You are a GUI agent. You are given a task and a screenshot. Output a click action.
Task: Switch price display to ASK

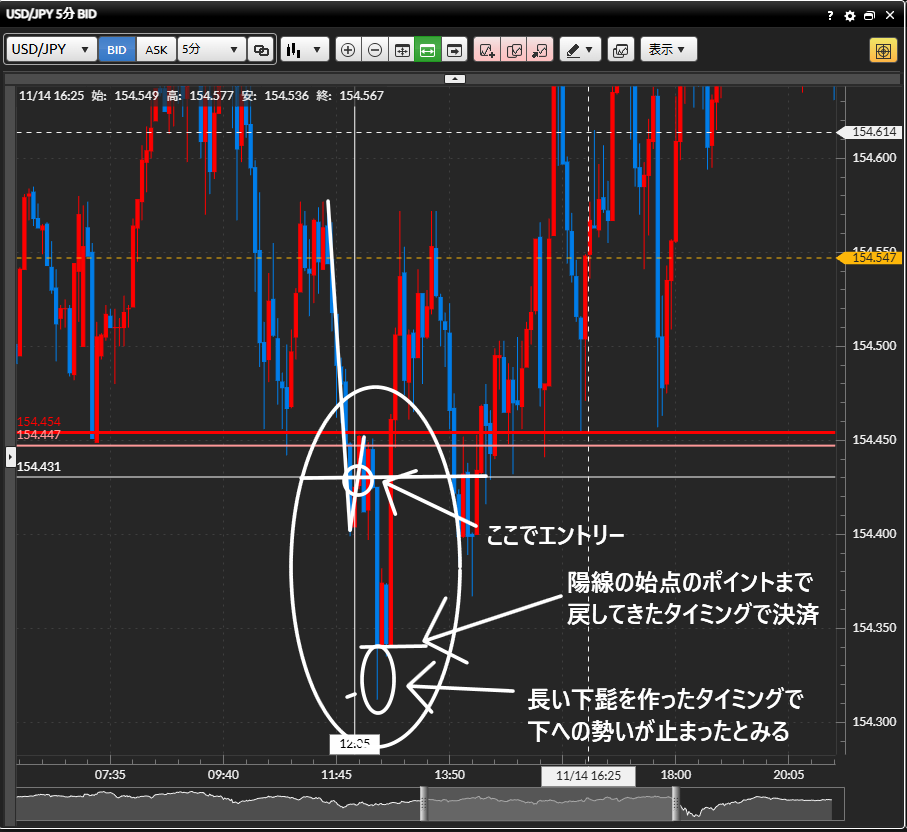coord(157,50)
